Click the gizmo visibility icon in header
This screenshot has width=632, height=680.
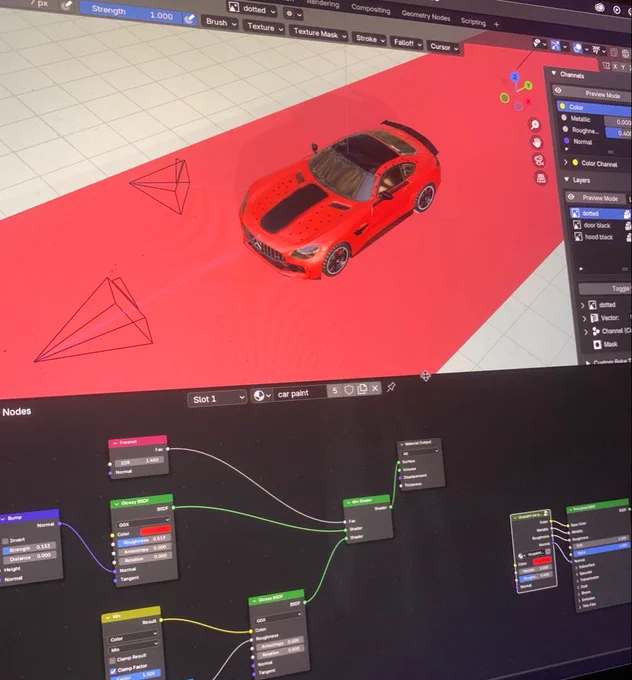[555, 45]
